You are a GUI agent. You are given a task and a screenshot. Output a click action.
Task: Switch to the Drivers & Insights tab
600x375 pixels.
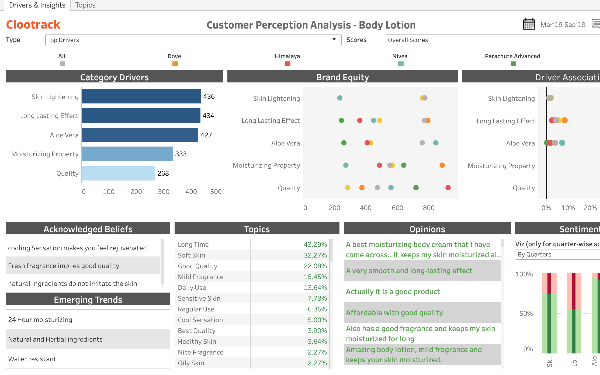[x=37, y=5]
